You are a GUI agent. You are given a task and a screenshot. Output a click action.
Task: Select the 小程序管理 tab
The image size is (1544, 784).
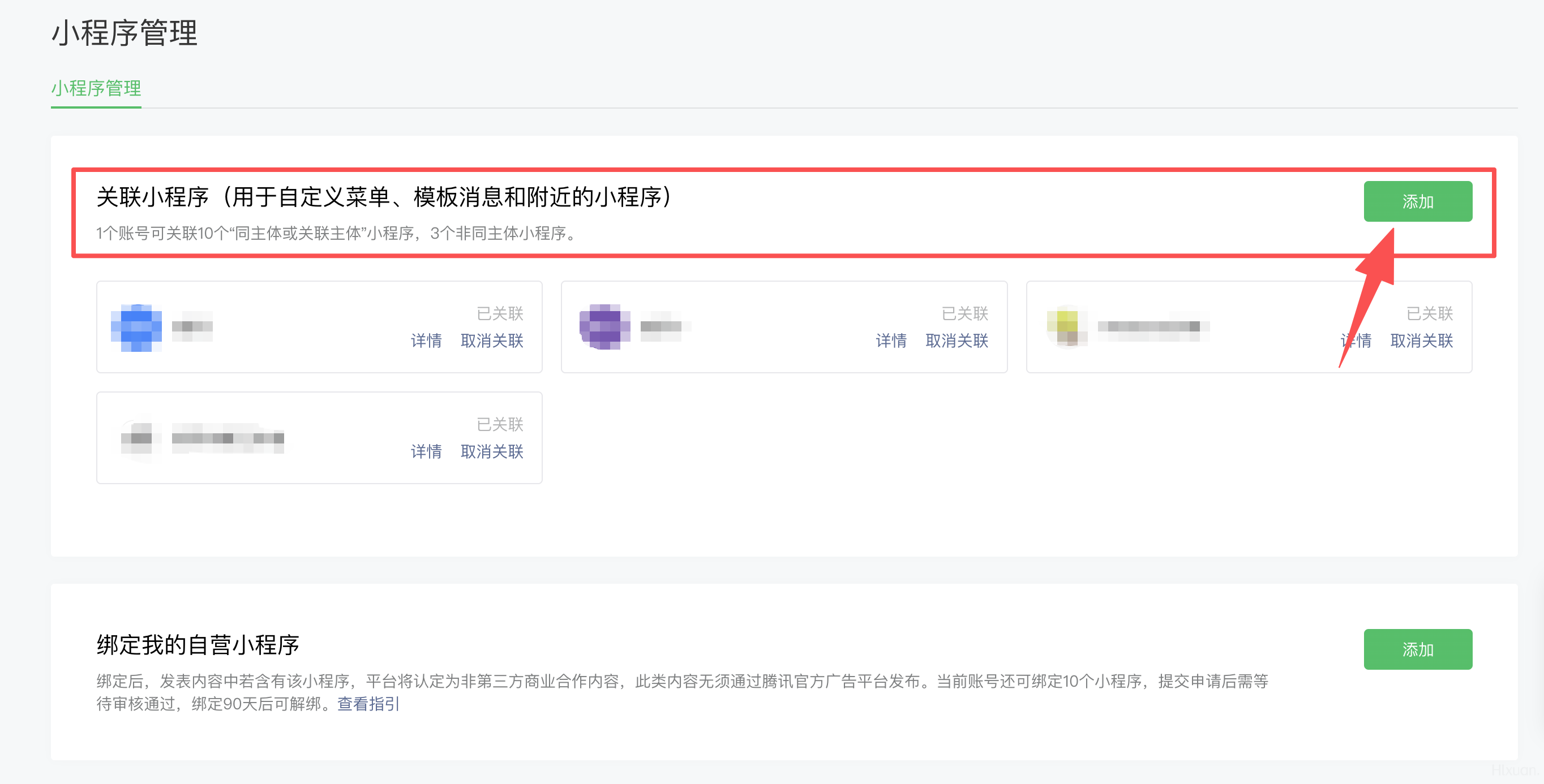[96, 89]
